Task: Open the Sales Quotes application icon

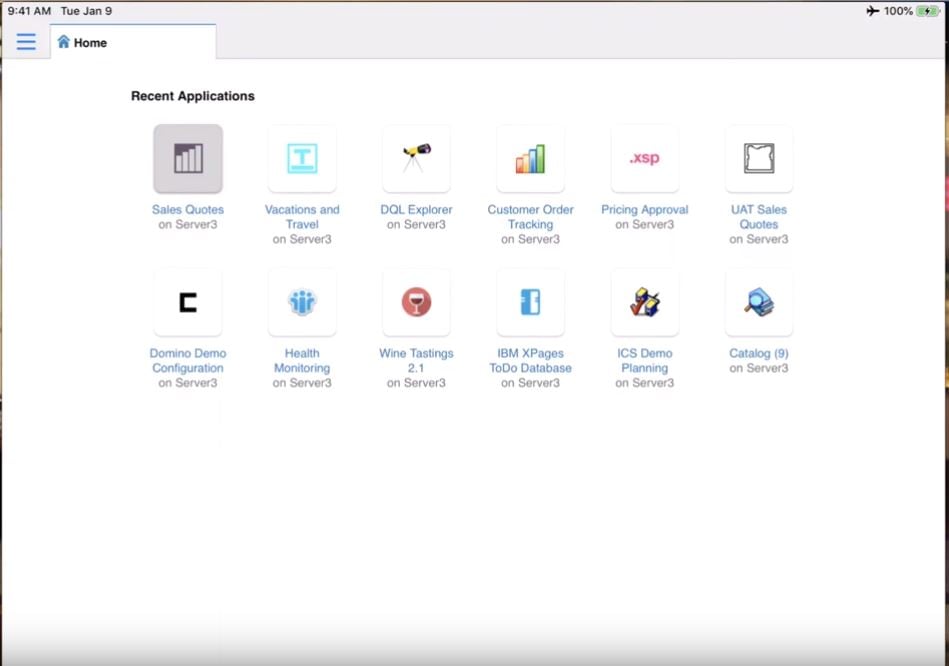Action: pos(188,158)
